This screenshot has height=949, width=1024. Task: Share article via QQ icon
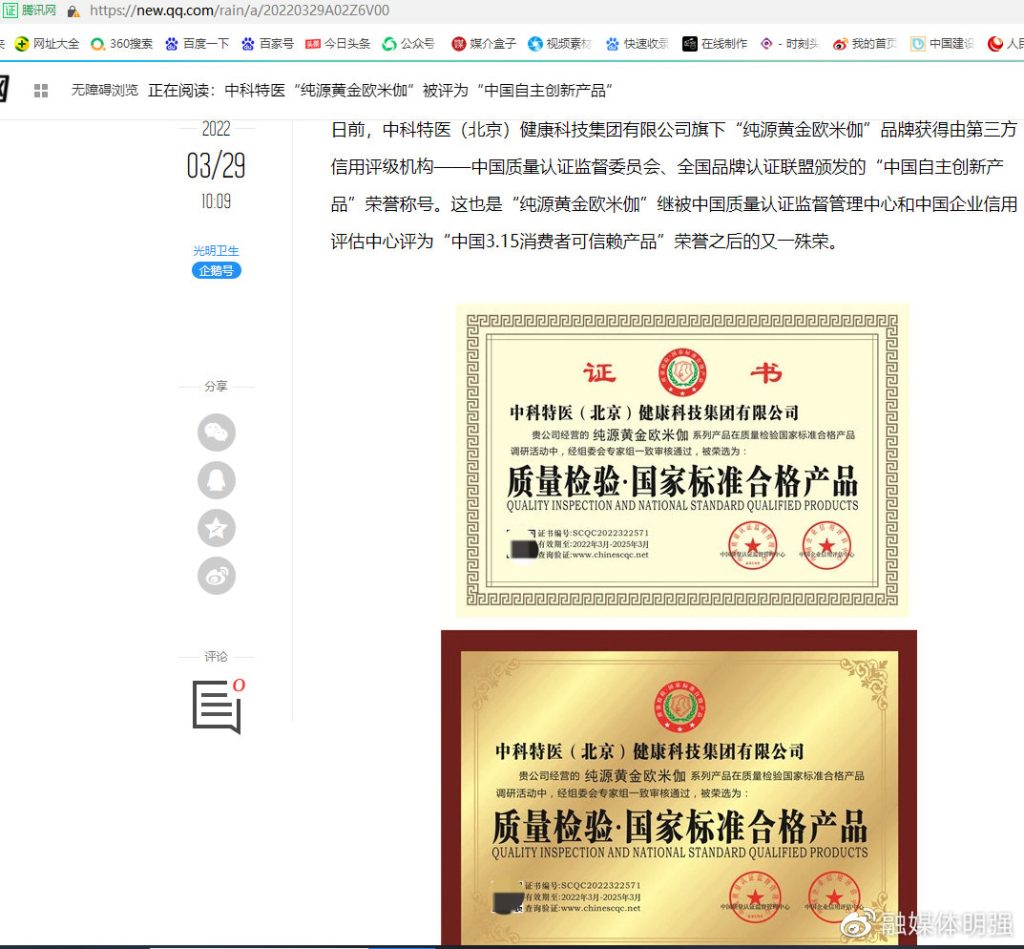216,480
